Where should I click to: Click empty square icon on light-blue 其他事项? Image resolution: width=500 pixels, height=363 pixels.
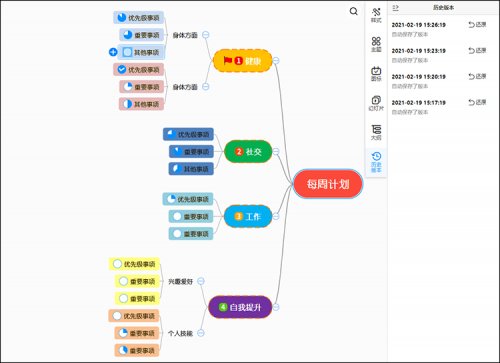pos(128,52)
